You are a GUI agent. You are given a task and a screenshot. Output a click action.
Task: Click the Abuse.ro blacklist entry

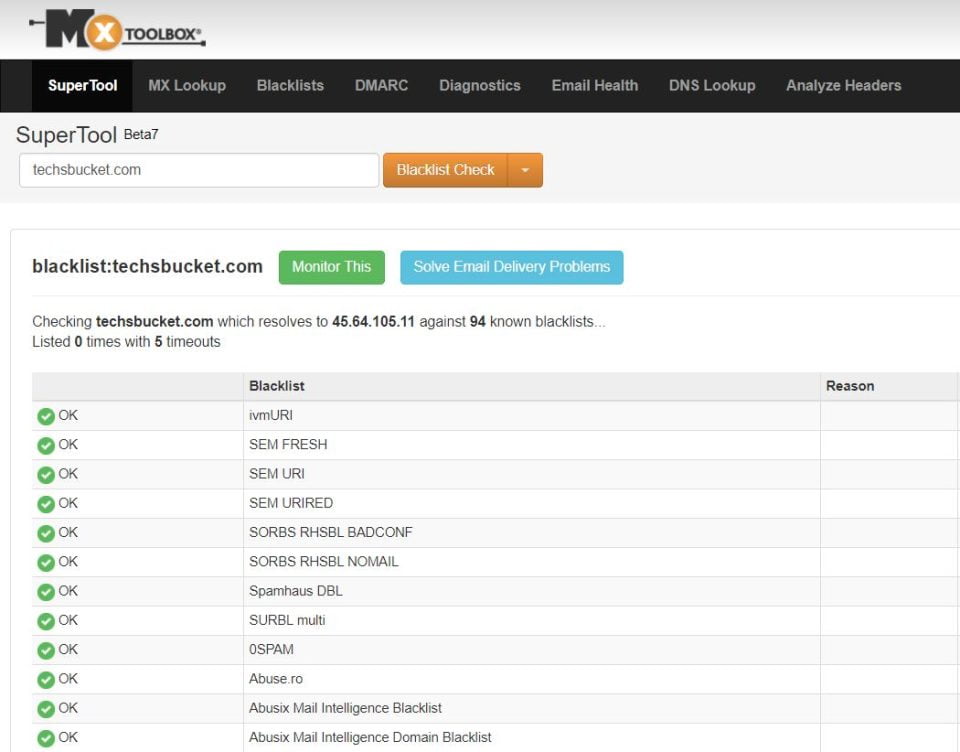click(x=276, y=679)
